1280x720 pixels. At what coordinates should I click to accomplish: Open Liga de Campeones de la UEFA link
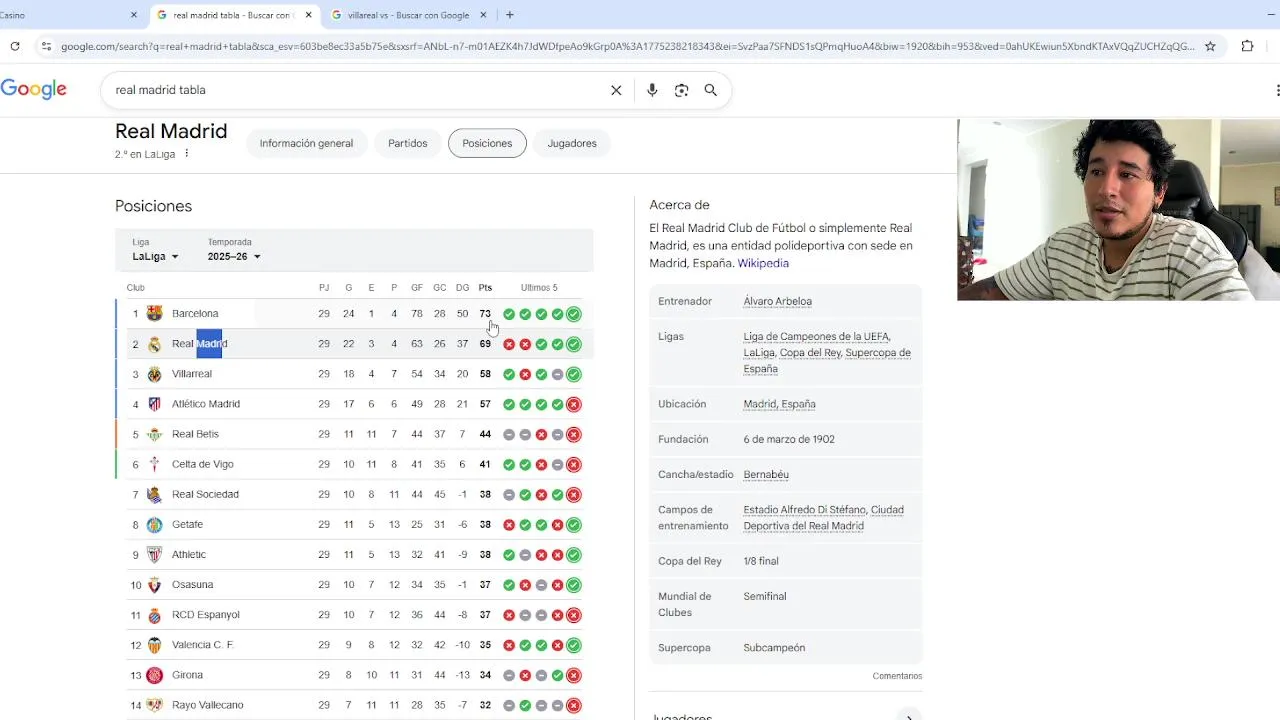point(816,336)
